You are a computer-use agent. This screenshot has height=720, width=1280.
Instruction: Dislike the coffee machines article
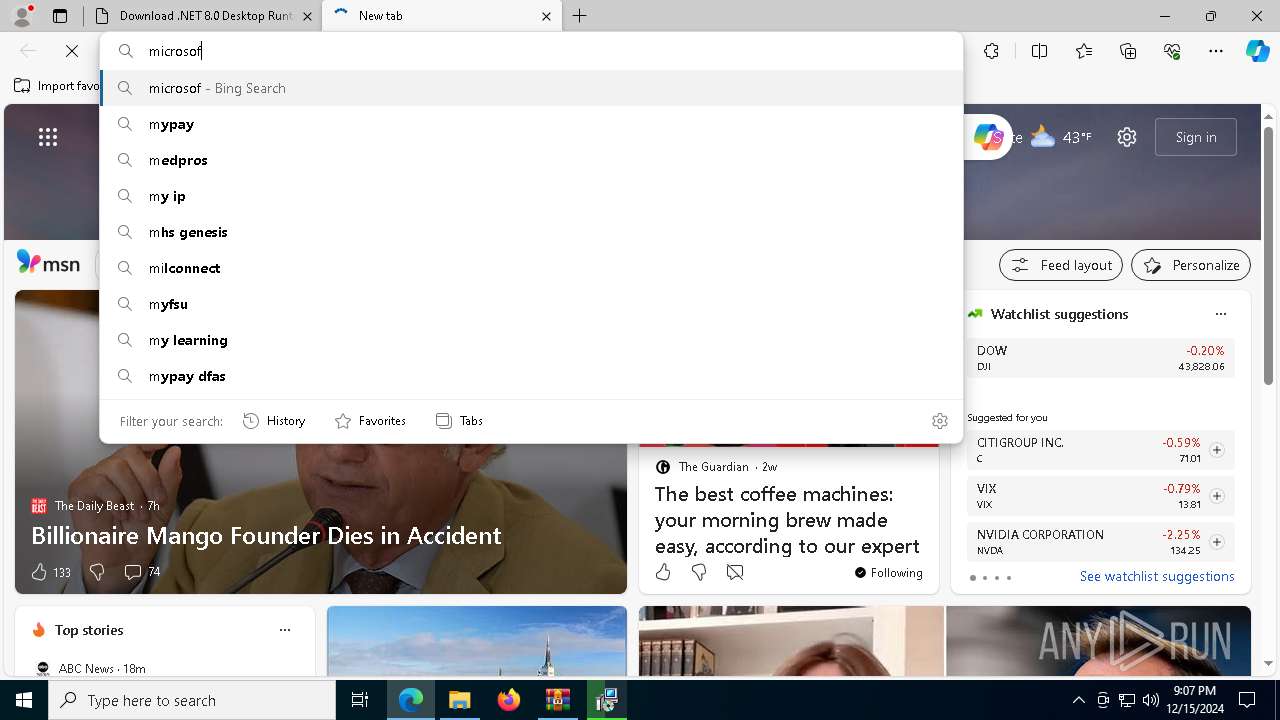699,572
